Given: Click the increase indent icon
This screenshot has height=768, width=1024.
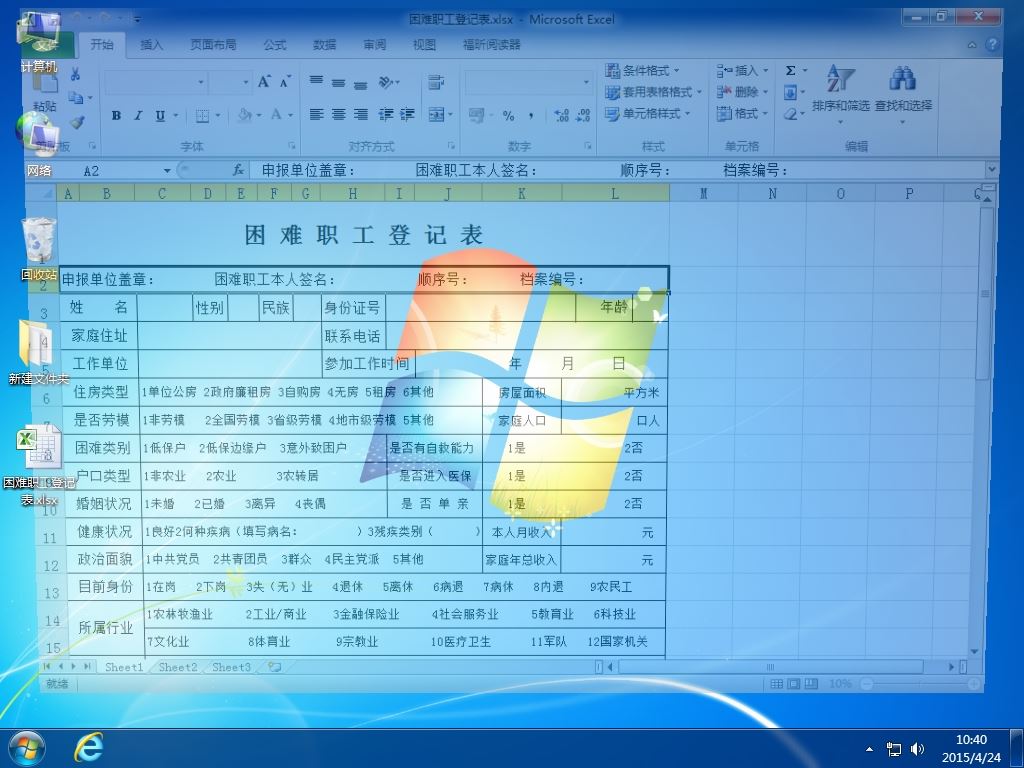Looking at the screenshot, I should click(408, 115).
